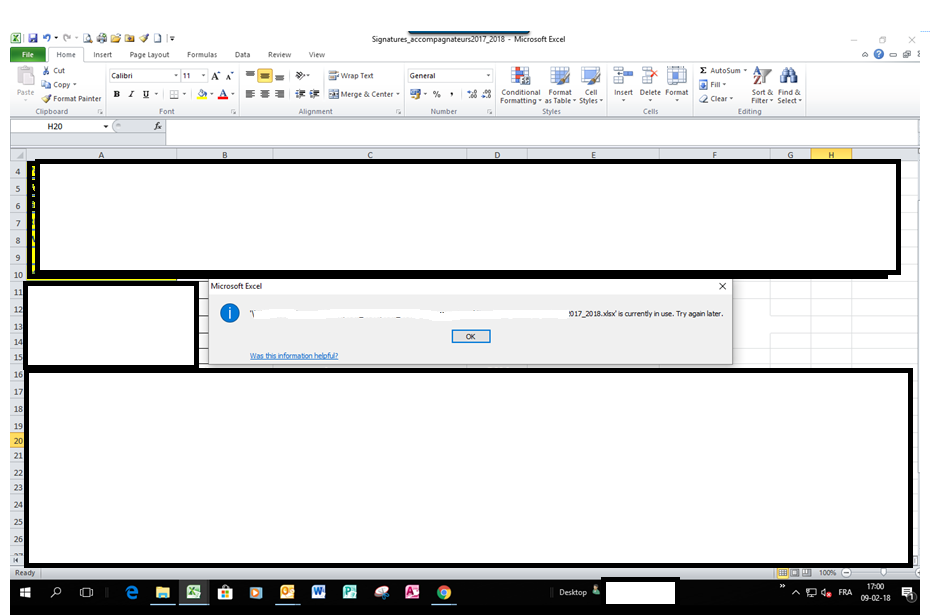Open Sort & Filter menu

(x=762, y=85)
